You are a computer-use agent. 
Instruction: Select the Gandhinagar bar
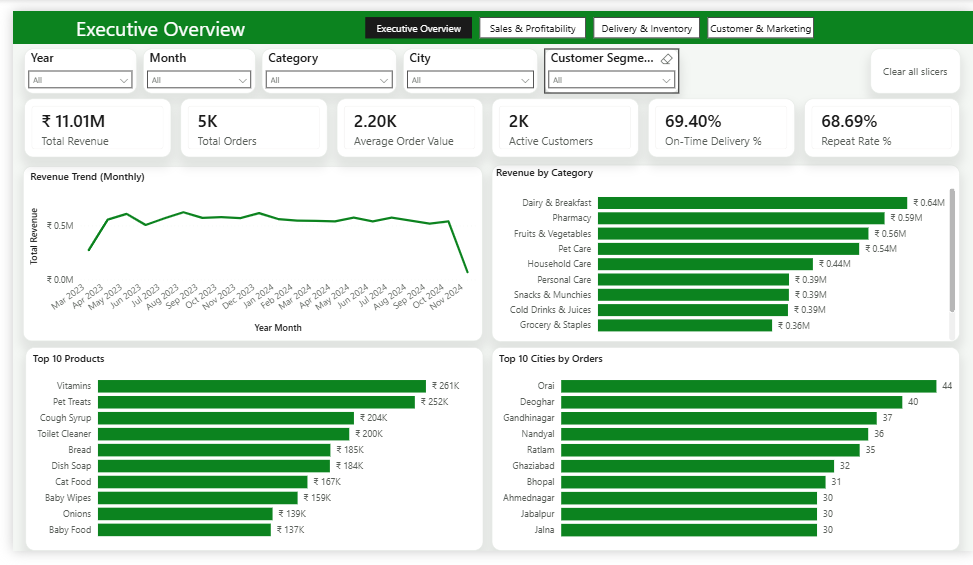click(719, 418)
